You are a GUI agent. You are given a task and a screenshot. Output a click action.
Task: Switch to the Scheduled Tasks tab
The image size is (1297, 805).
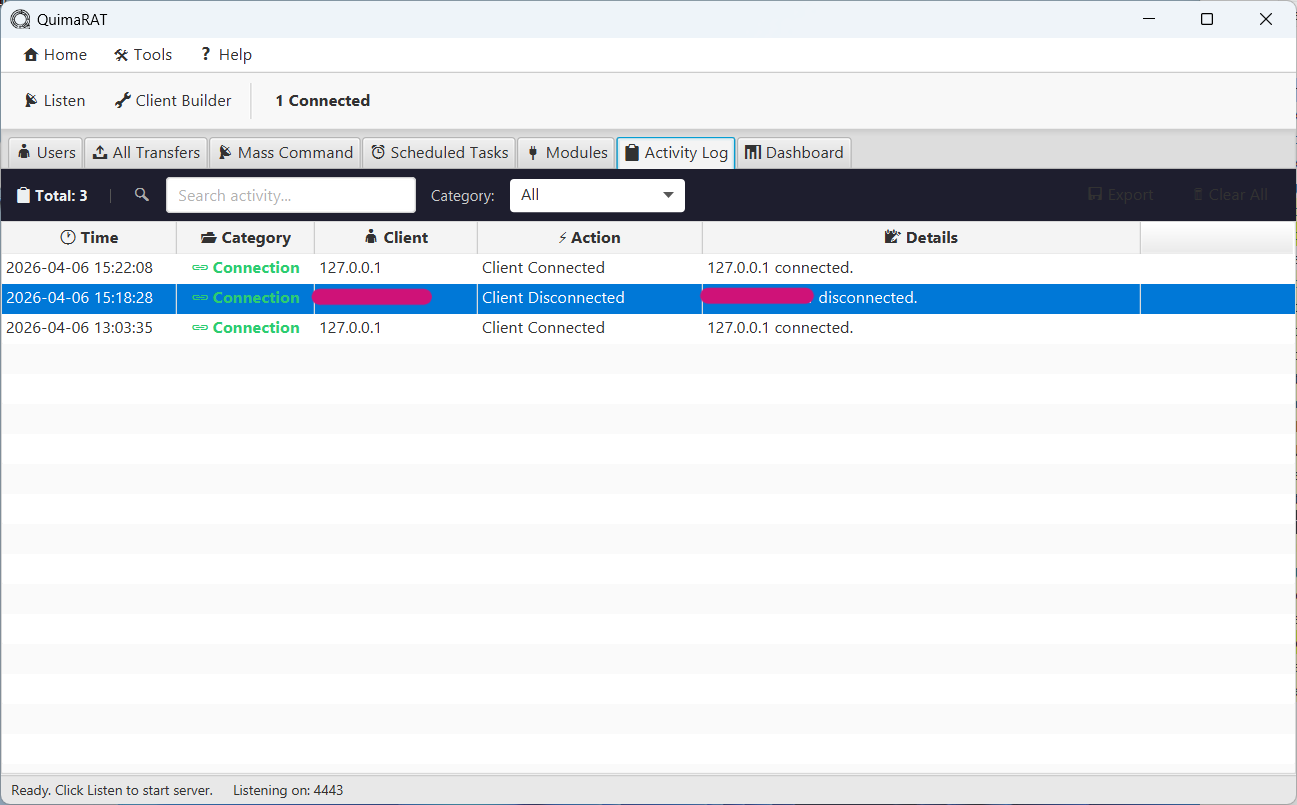(x=439, y=152)
